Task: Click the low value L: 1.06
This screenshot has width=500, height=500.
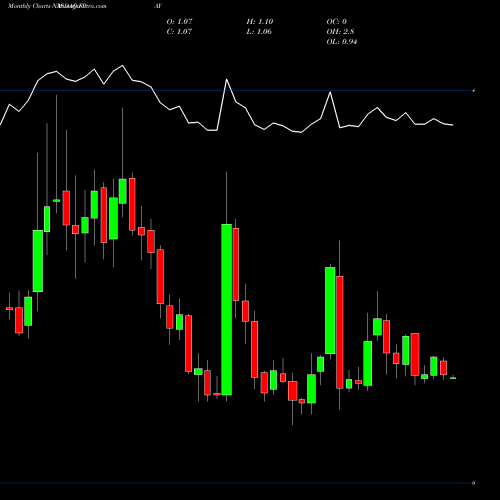Action: point(259,32)
